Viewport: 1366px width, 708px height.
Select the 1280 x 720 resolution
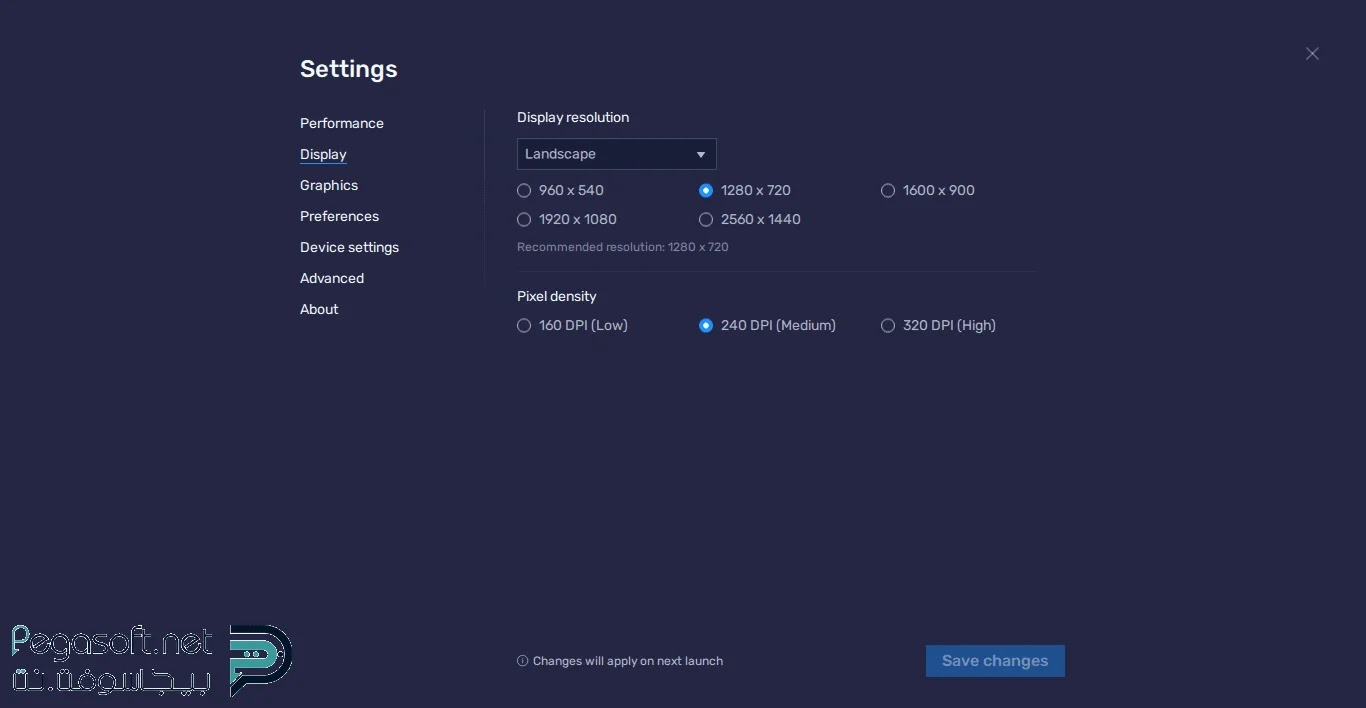tap(706, 191)
